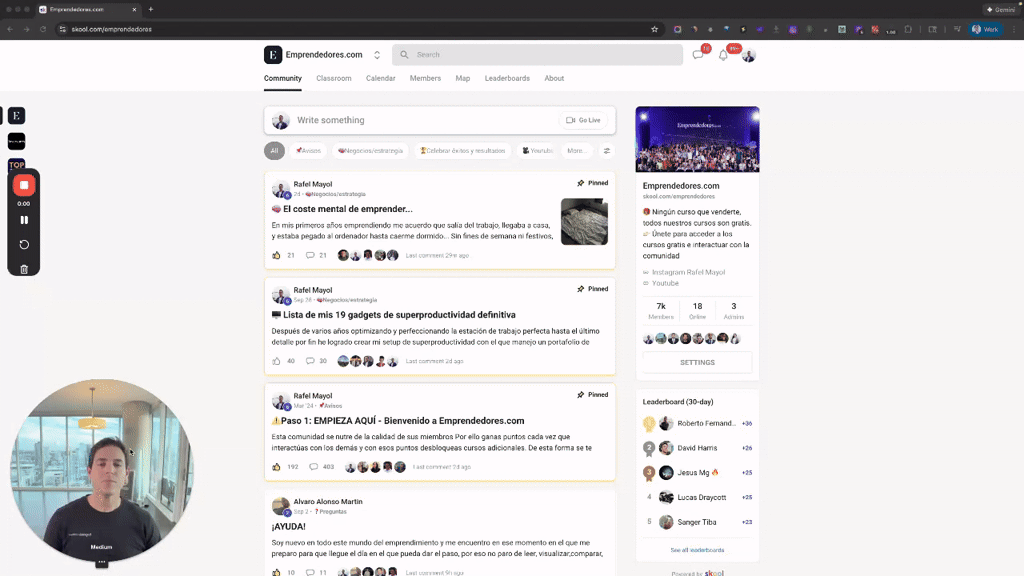Open the webcam bubble options menu
This screenshot has width=1024, height=576.
coord(101,562)
